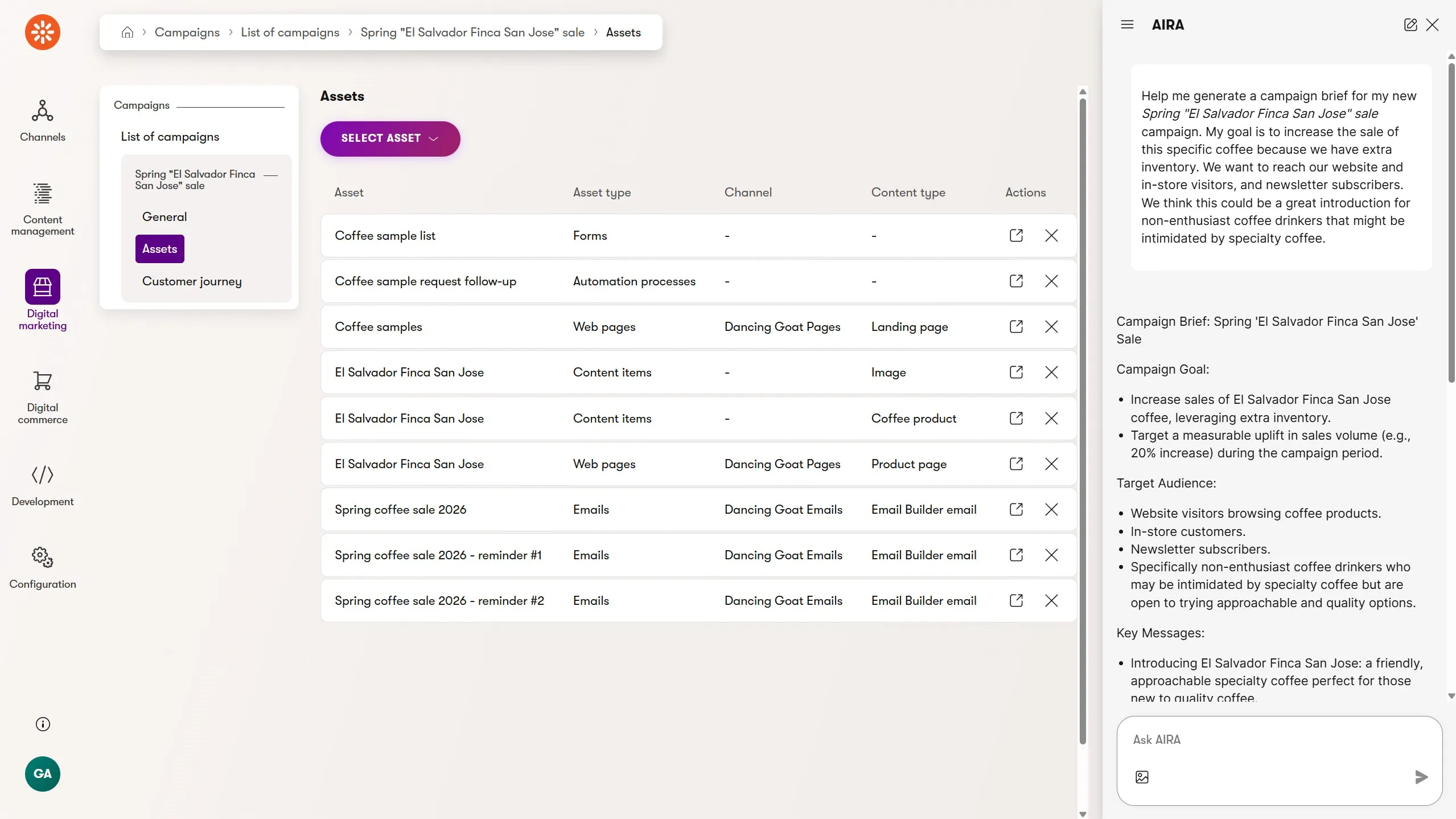Send message with AIRA send button

pyautogui.click(x=1421, y=777)
